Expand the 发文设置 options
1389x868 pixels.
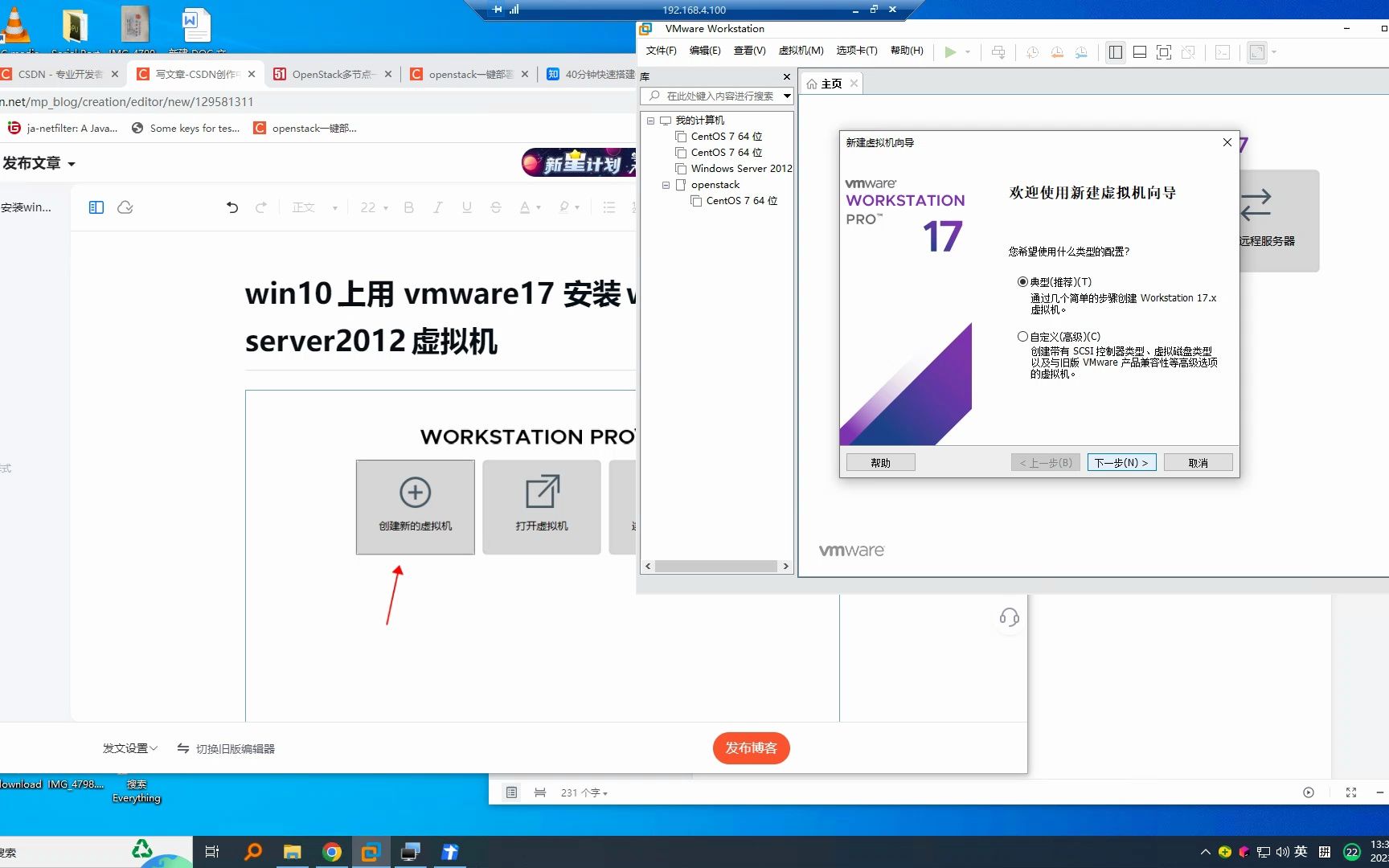[130, 748]
